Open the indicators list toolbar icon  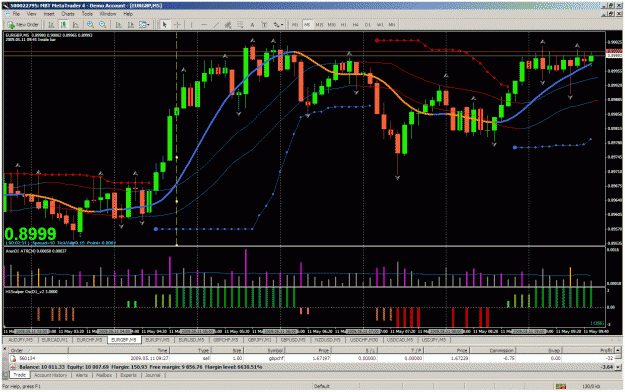[142, 25]
